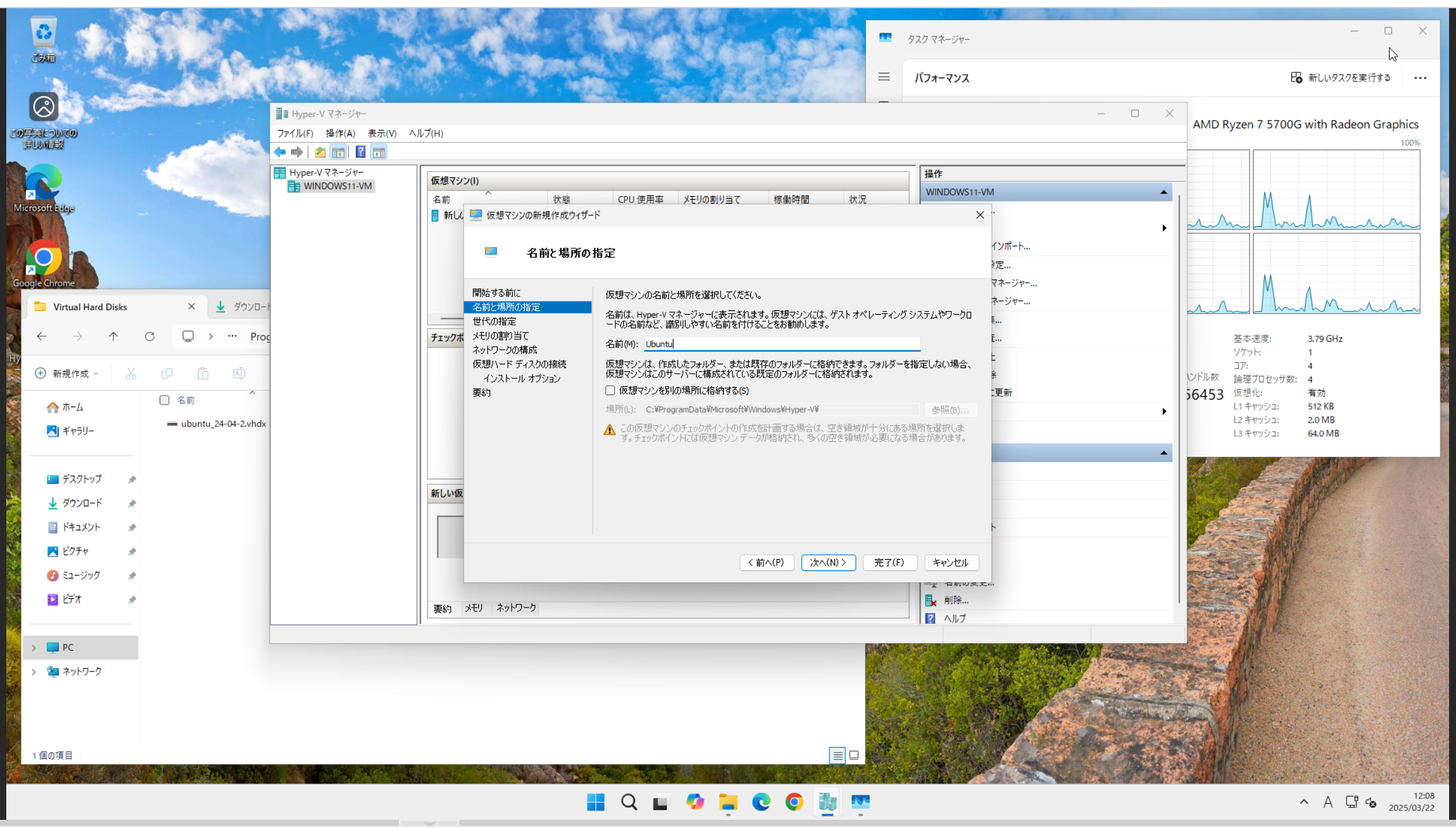Open the Windows Start menu
Viewport: 1456px width, 828px height.
click(x=595, y=802)
